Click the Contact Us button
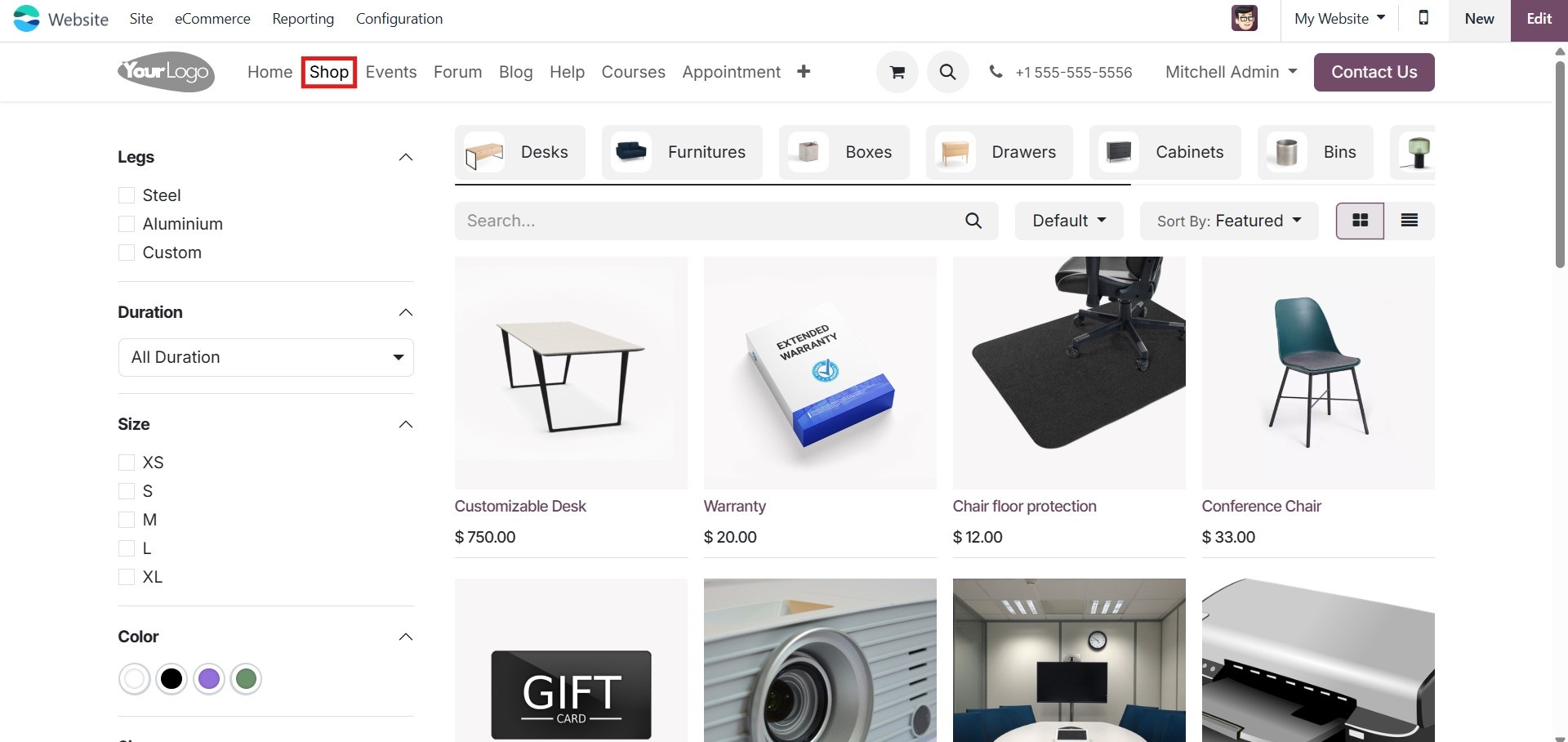 pos(1374,72)
